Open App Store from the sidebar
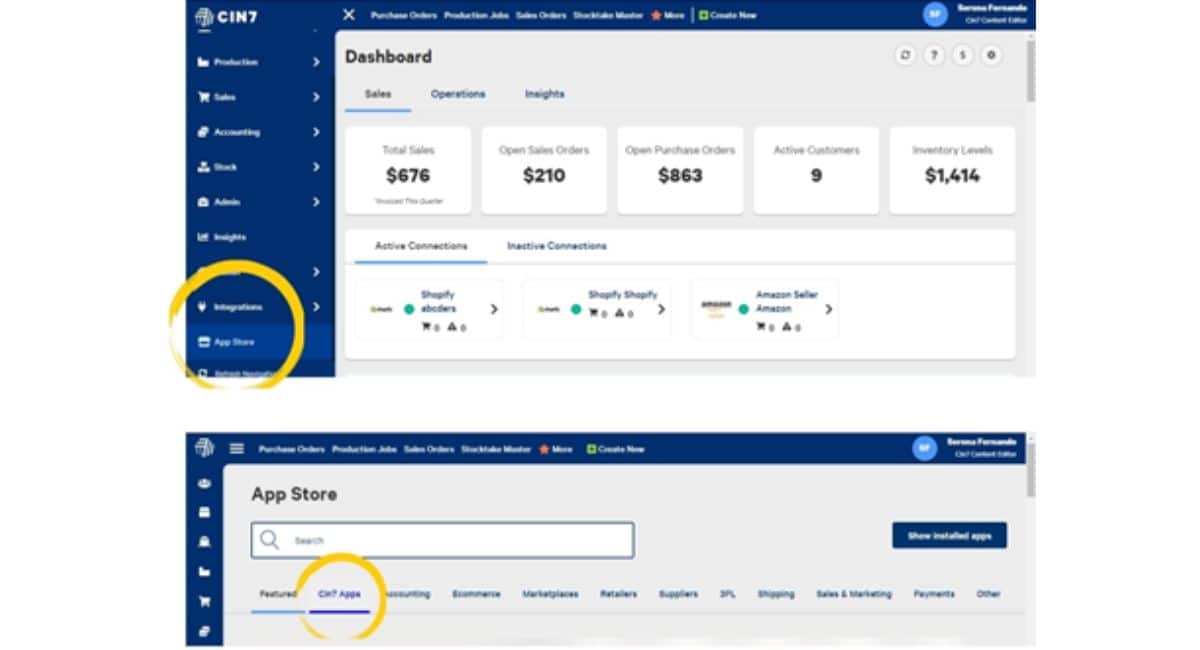The image size is (1200, 650). click(234, 342)
